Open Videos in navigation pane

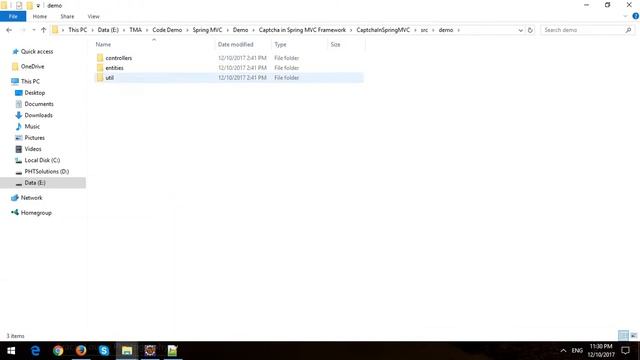(x=33, y=149)
